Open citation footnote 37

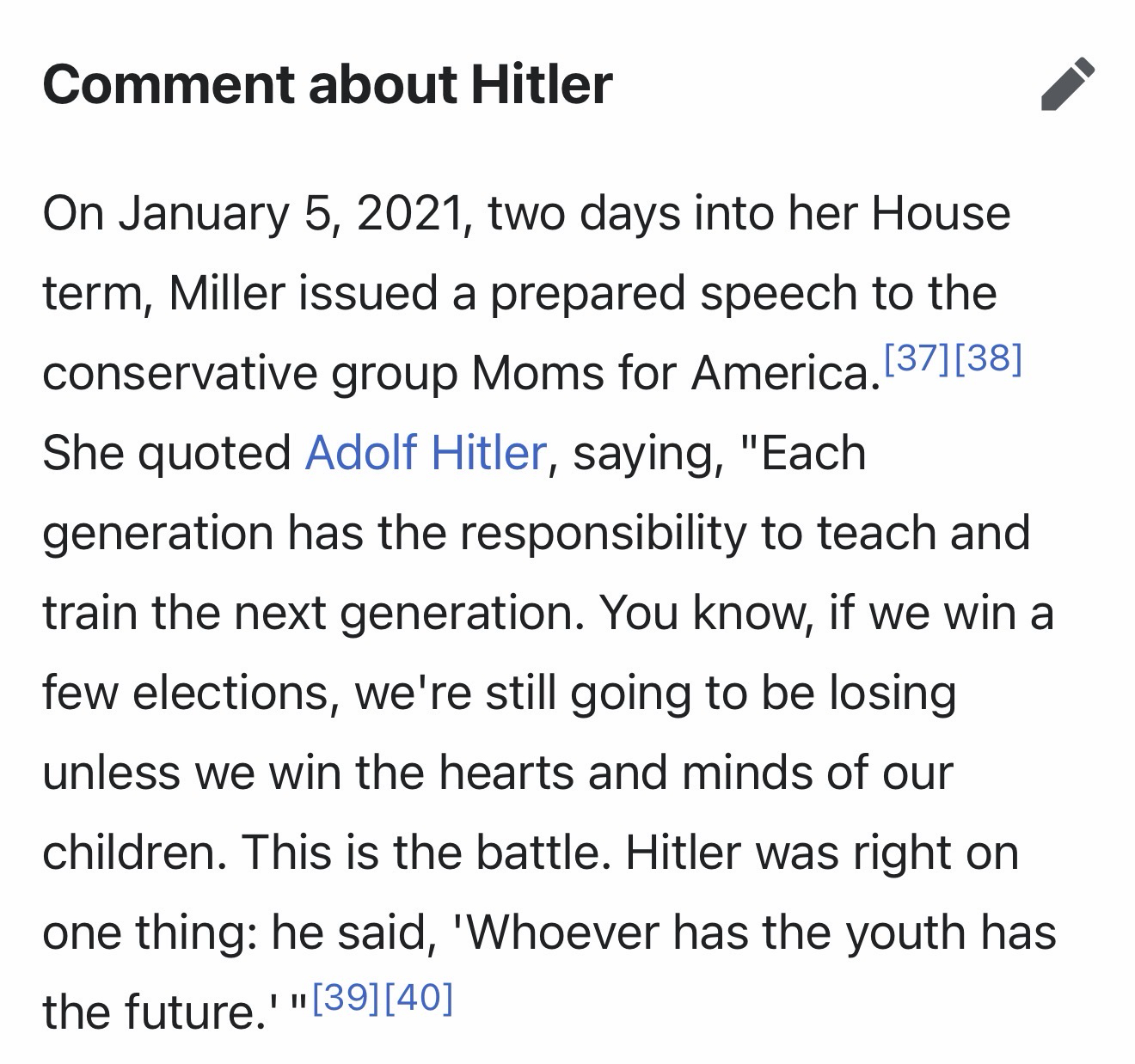917,358
